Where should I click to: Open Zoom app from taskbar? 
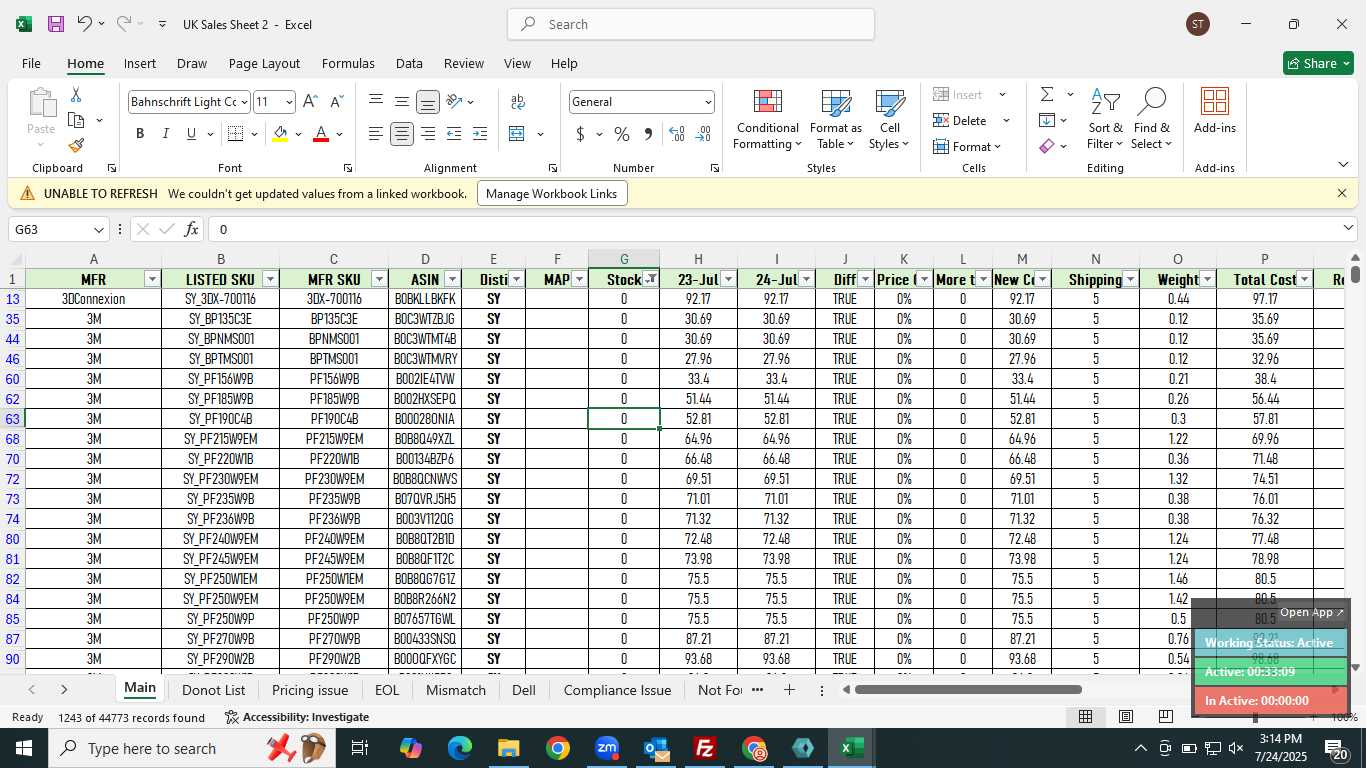[606, 748]
